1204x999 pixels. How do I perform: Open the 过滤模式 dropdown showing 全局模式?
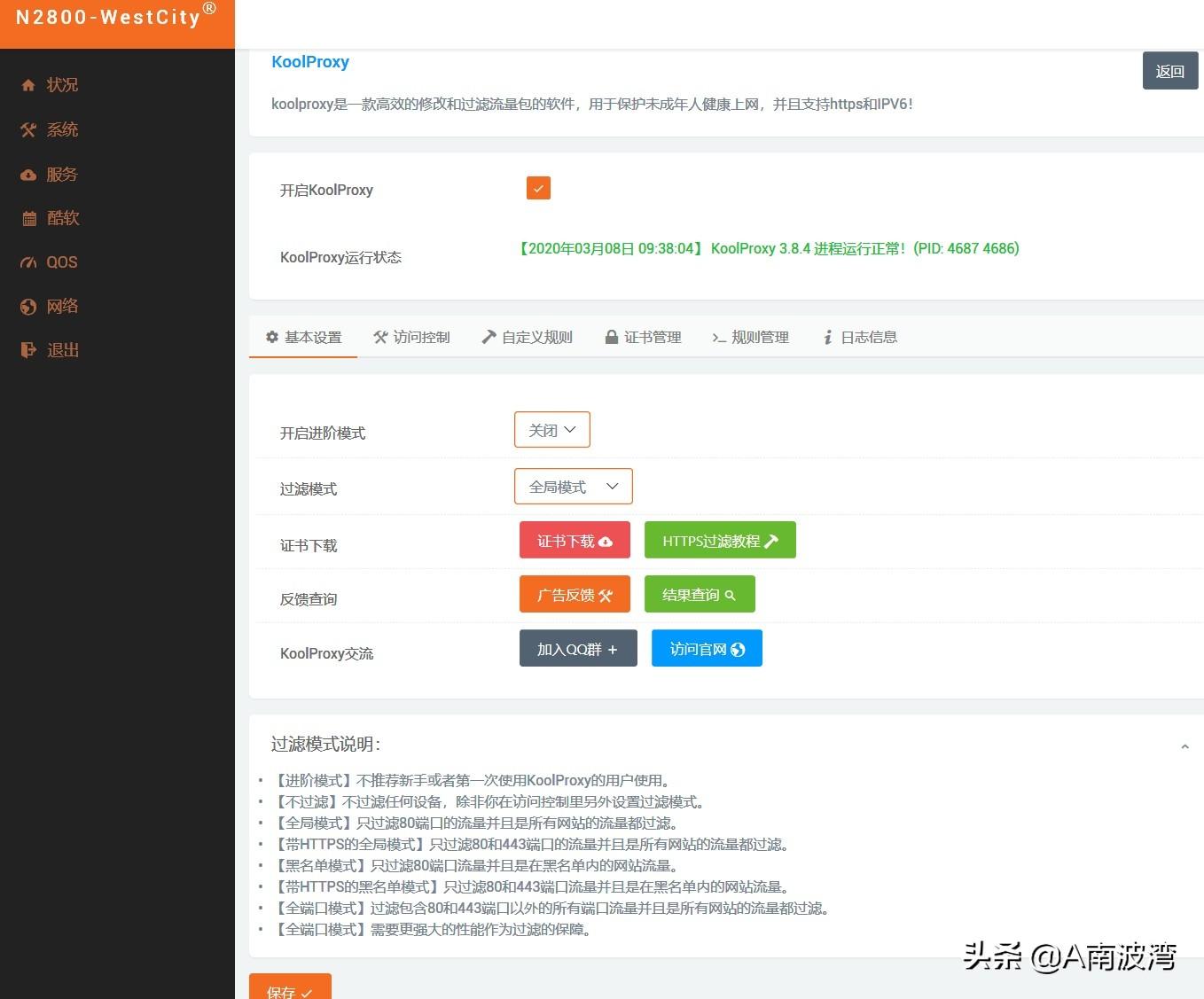[x=573, y=487]
